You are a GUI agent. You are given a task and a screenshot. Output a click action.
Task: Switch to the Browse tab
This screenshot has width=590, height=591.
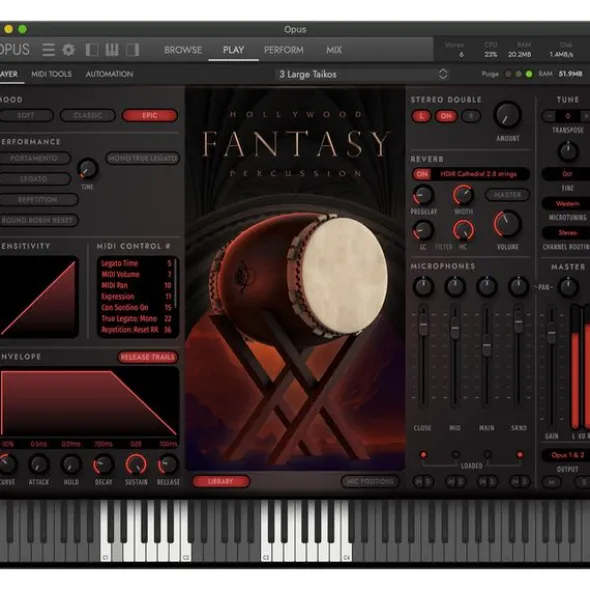(x=183, y=50)
